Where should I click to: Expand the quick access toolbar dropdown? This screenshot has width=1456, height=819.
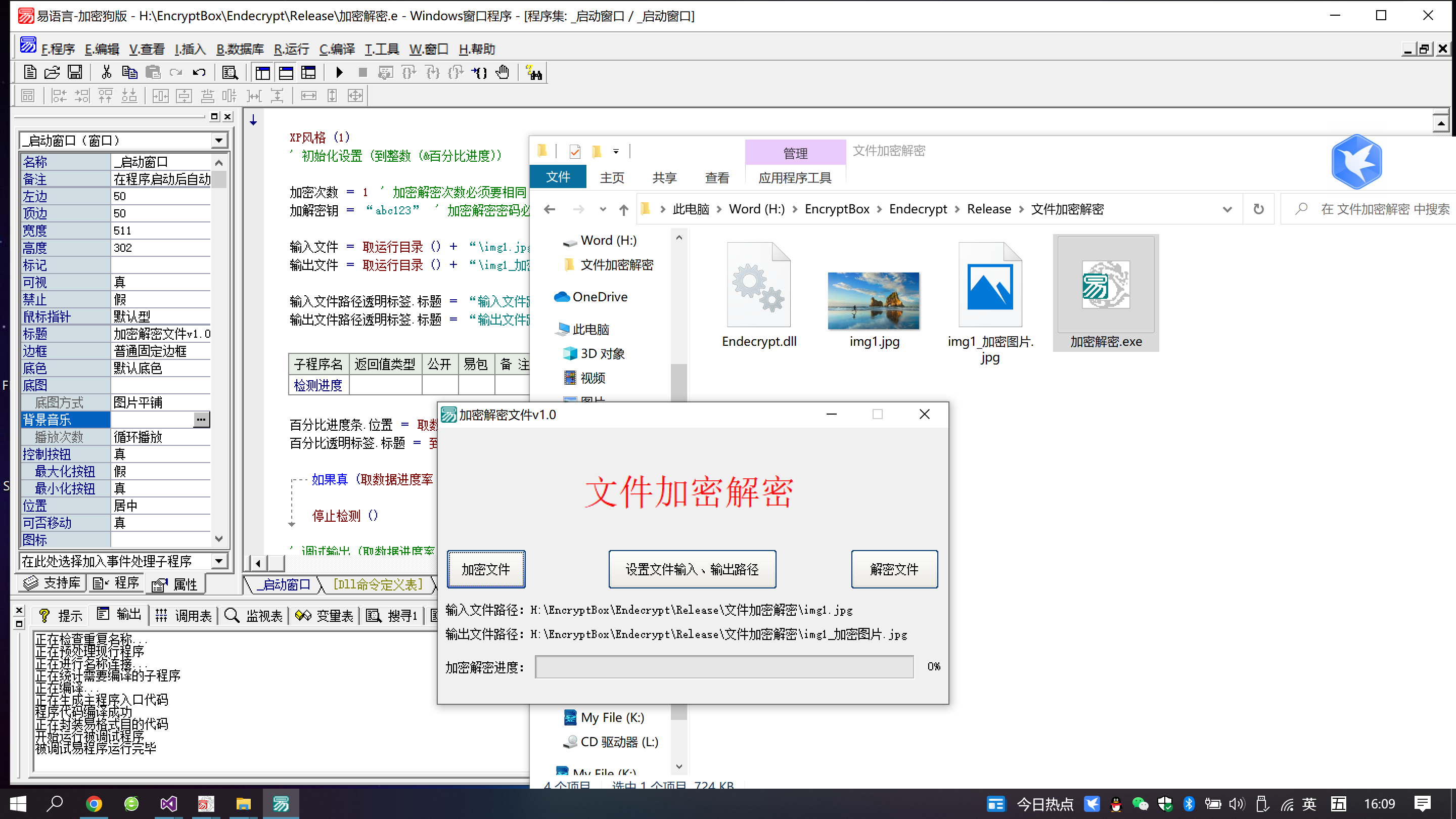(x=616, y=152)
